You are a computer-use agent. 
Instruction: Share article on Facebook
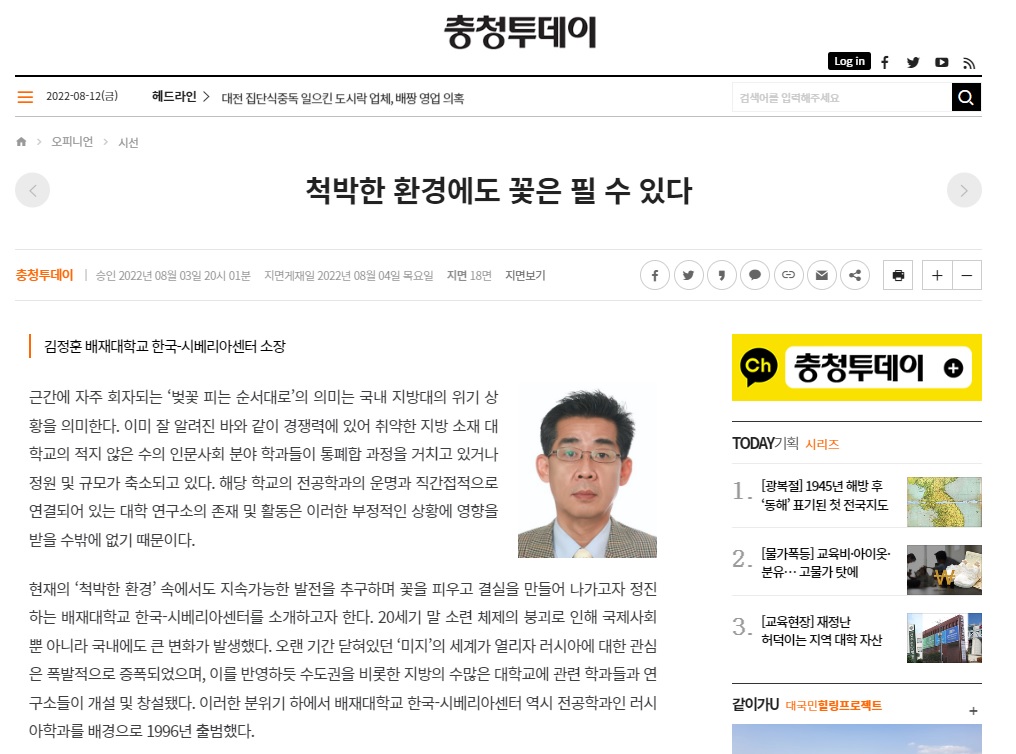click(655, 275)
